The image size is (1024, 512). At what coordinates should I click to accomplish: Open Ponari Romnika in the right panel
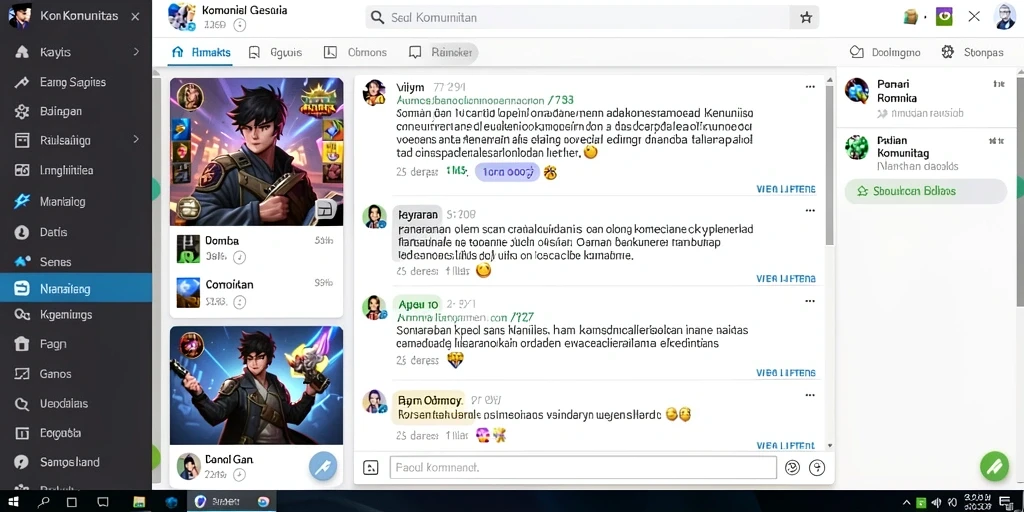click(926, 98)
